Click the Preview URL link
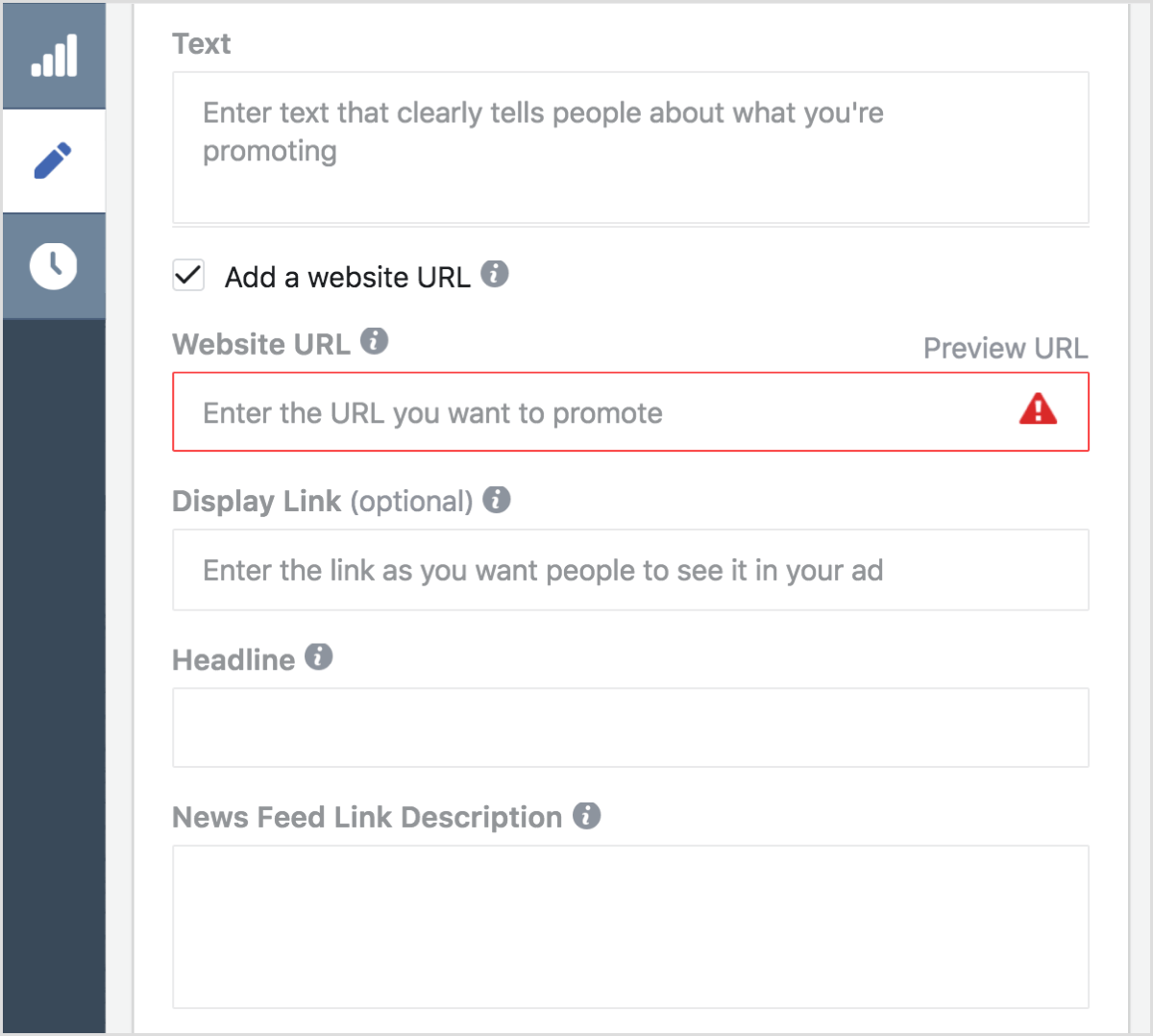Screen dimensions: 1153x1036 click(1005, 348)
